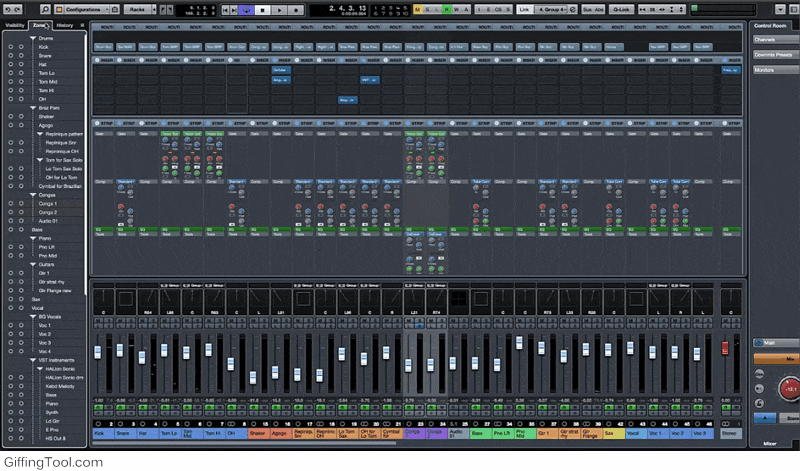Click the red Control Room level knob

[x=790, y=389]
